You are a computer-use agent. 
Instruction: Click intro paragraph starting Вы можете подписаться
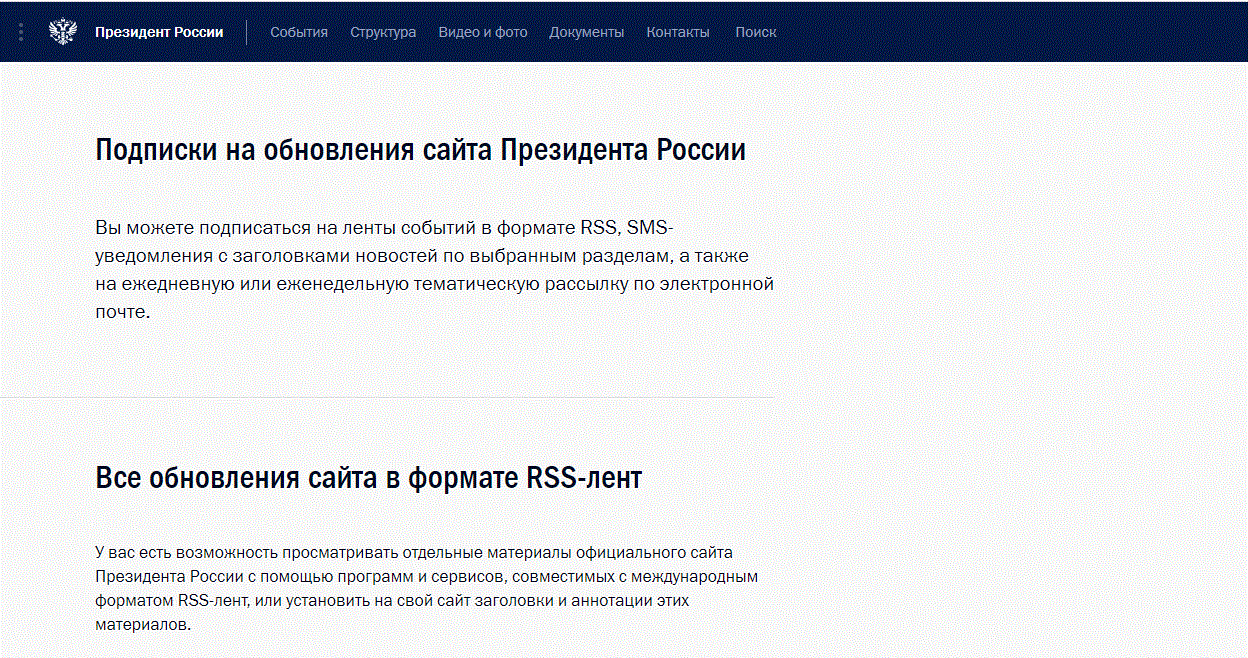435,270
